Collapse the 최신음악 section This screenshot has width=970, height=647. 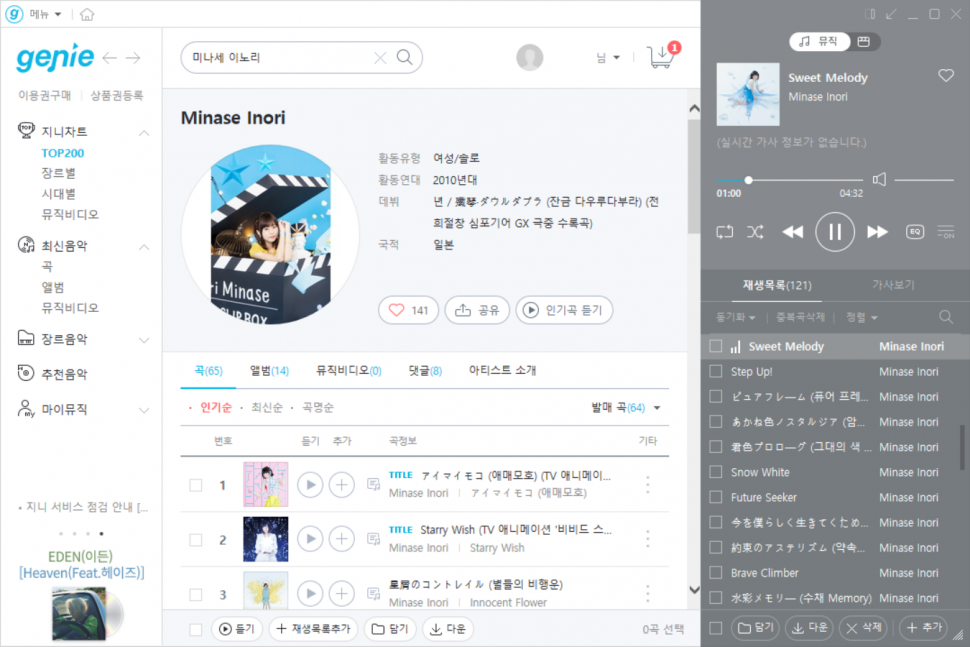[144, 247]
